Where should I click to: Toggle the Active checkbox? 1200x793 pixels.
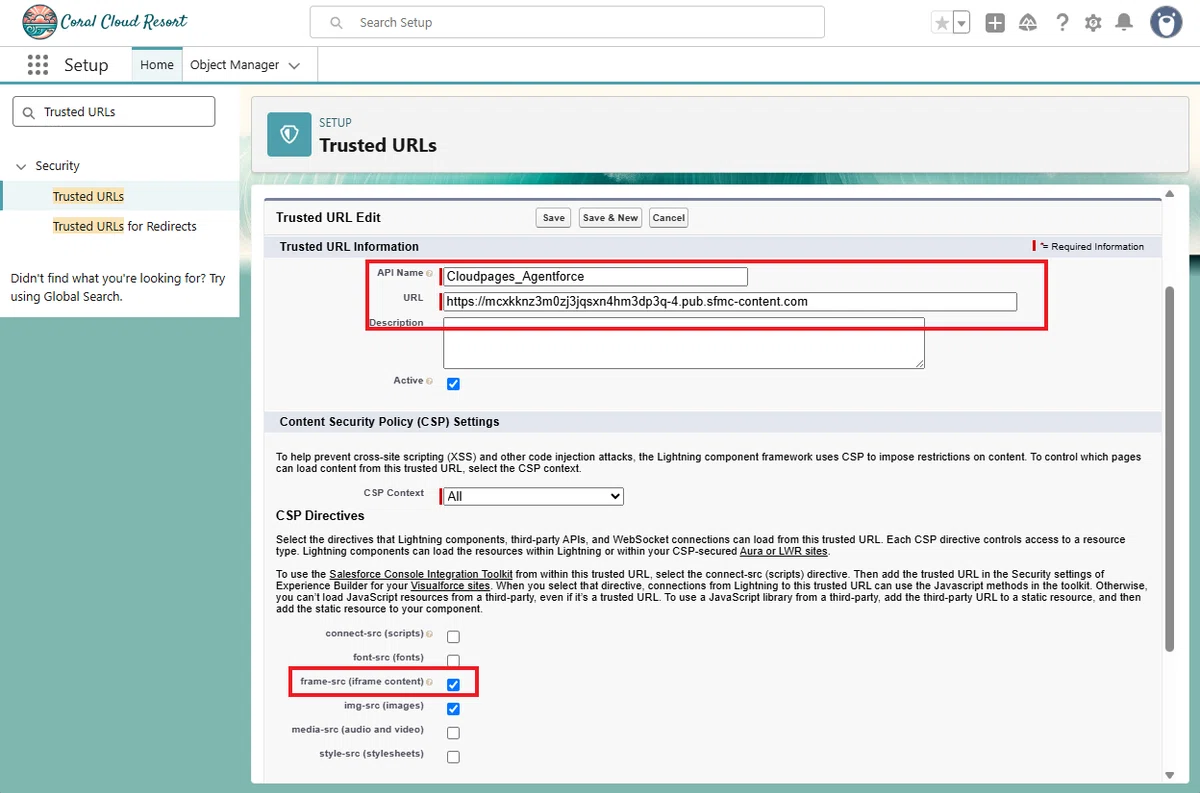point(453,384)
